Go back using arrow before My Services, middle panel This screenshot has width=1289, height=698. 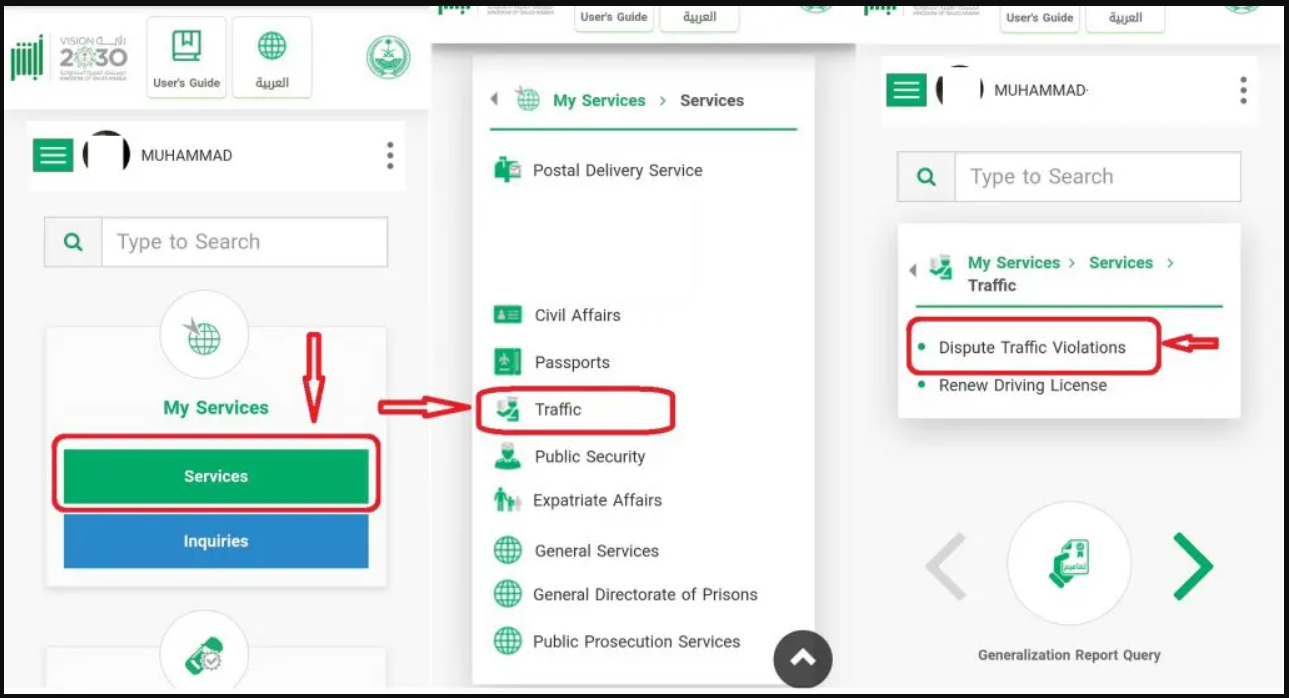click(494, 100)
